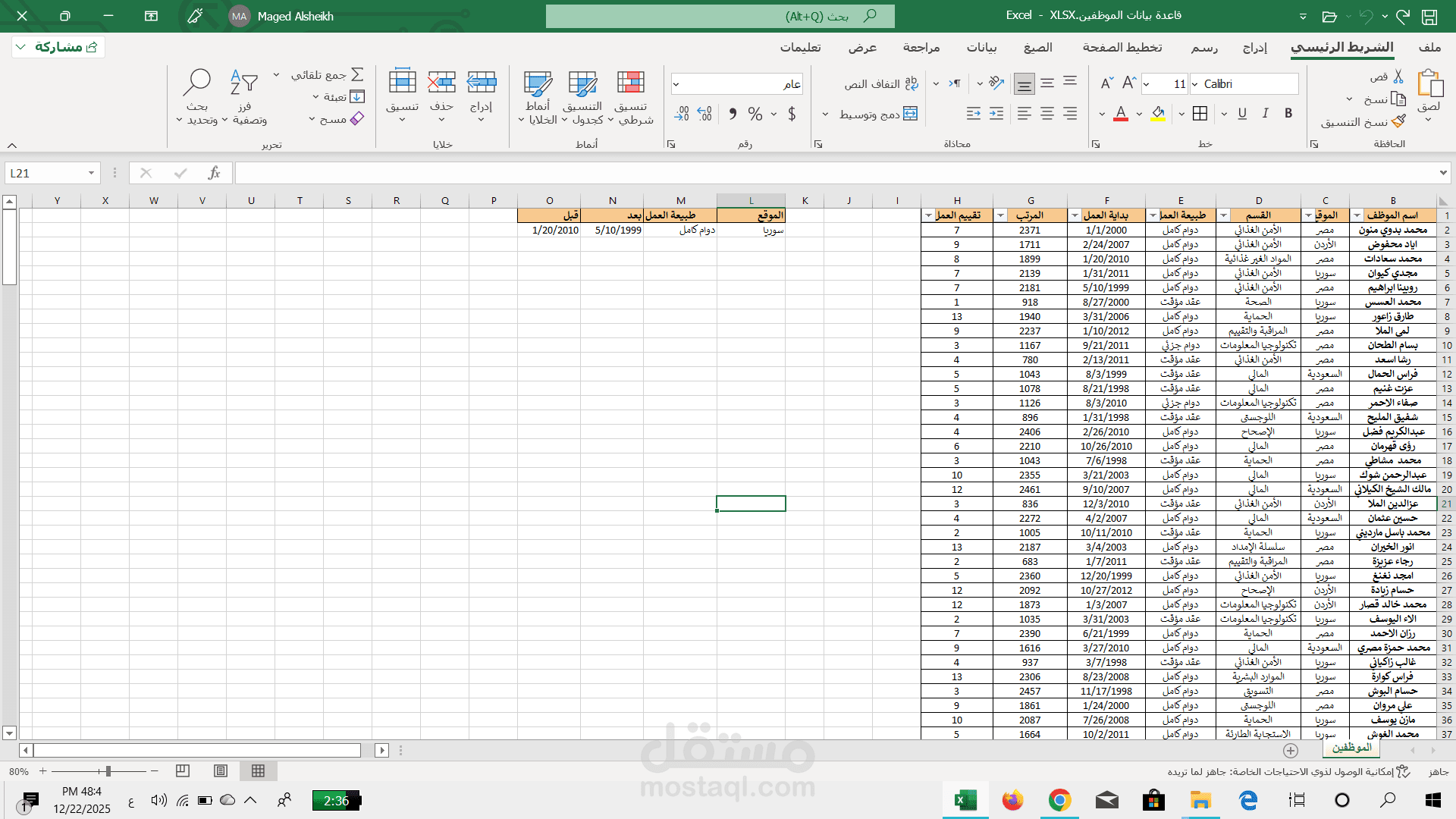Viewport: 1456px width, 819px height.
Task: Toggle center horizontal alignment
Action: click(x=1047, y=114)
